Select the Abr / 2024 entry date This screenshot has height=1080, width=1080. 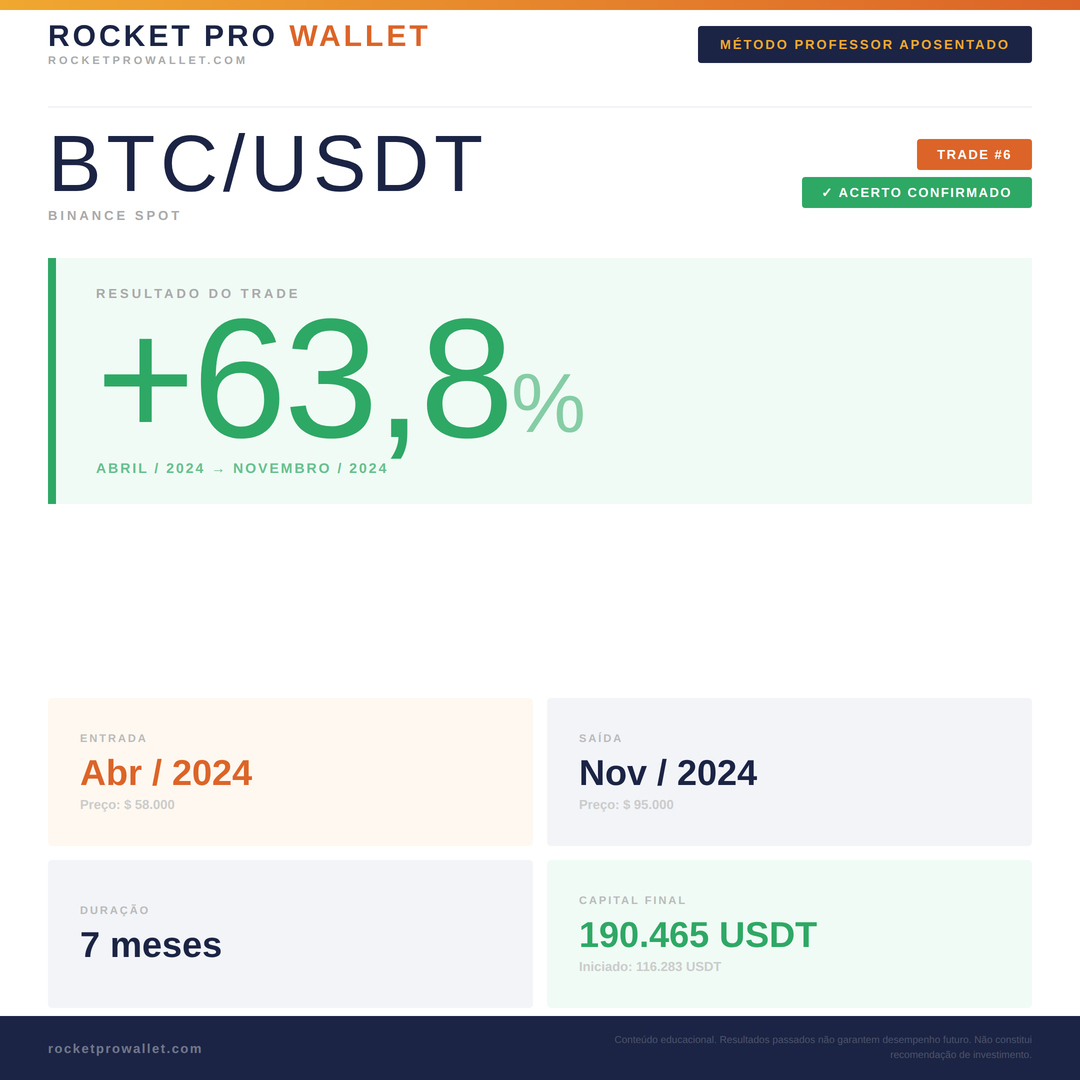[x=166, y=773]
